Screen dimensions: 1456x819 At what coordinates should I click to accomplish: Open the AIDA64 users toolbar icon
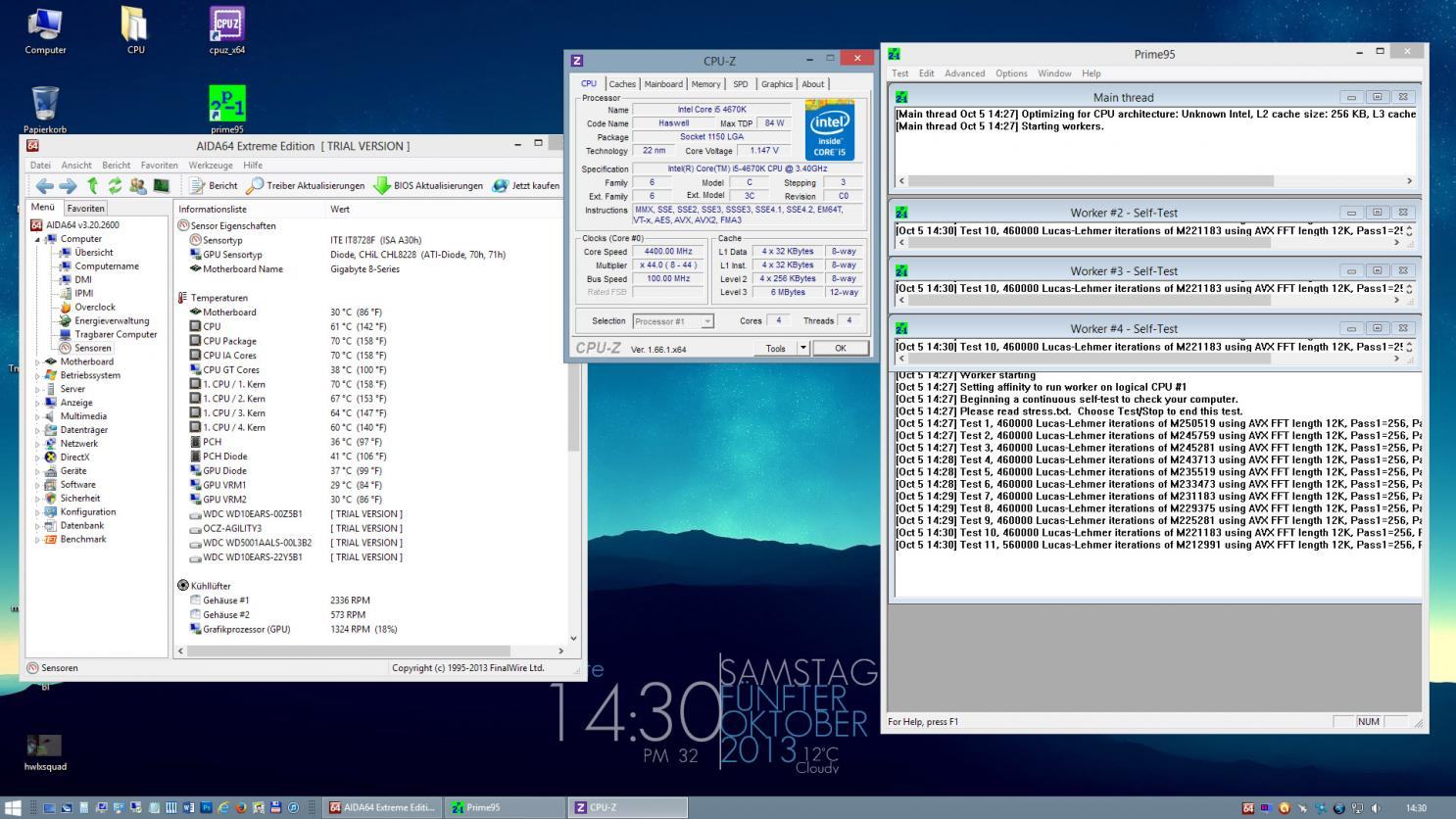(137, 185)
